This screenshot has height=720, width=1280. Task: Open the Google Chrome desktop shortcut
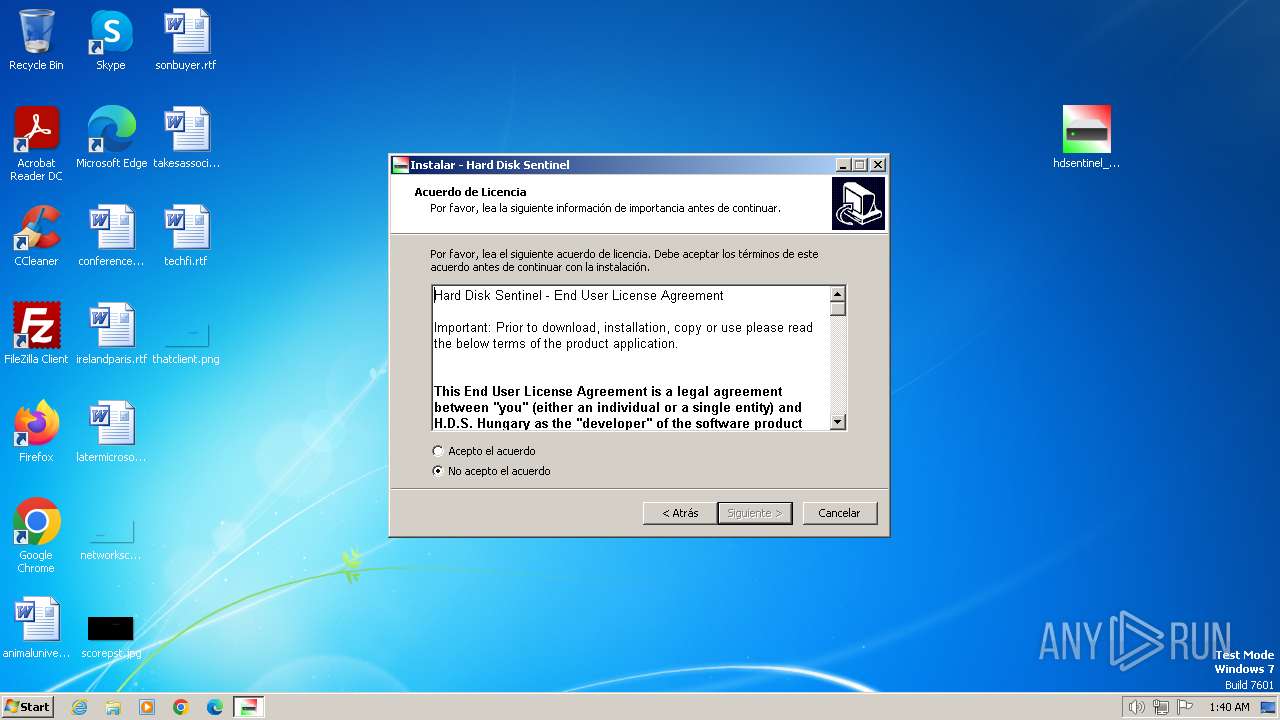point(36,535)
